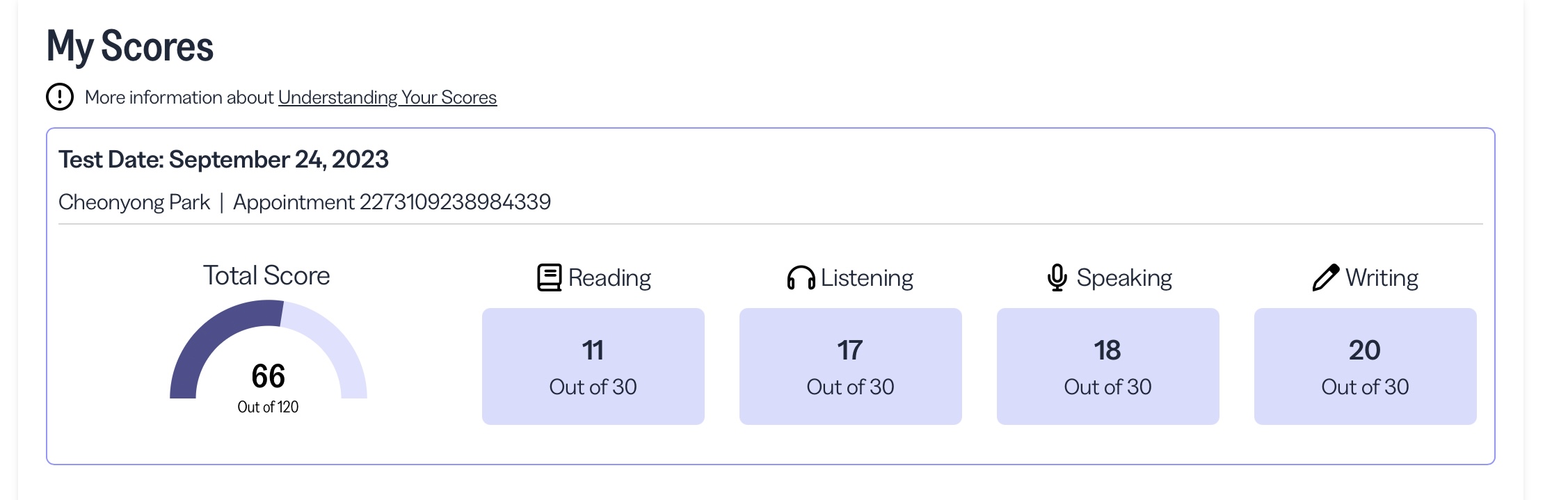Click the My Scores heading
The width and height of the screenshot is (1568, 500).
(x=130, y=47)
